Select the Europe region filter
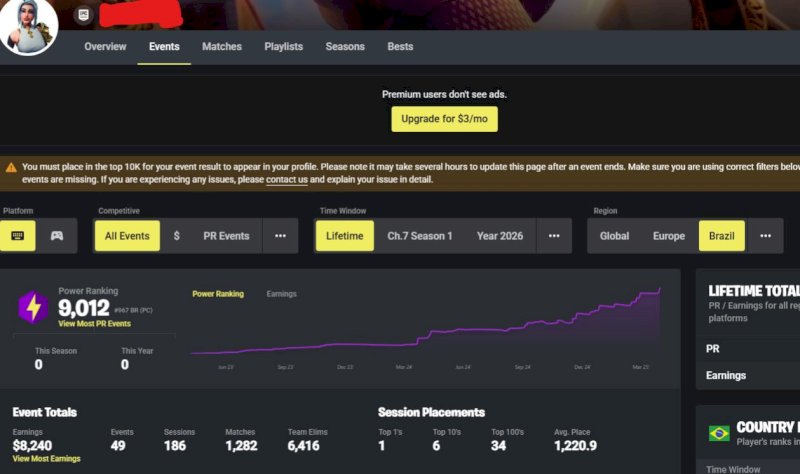 (669, 236)
